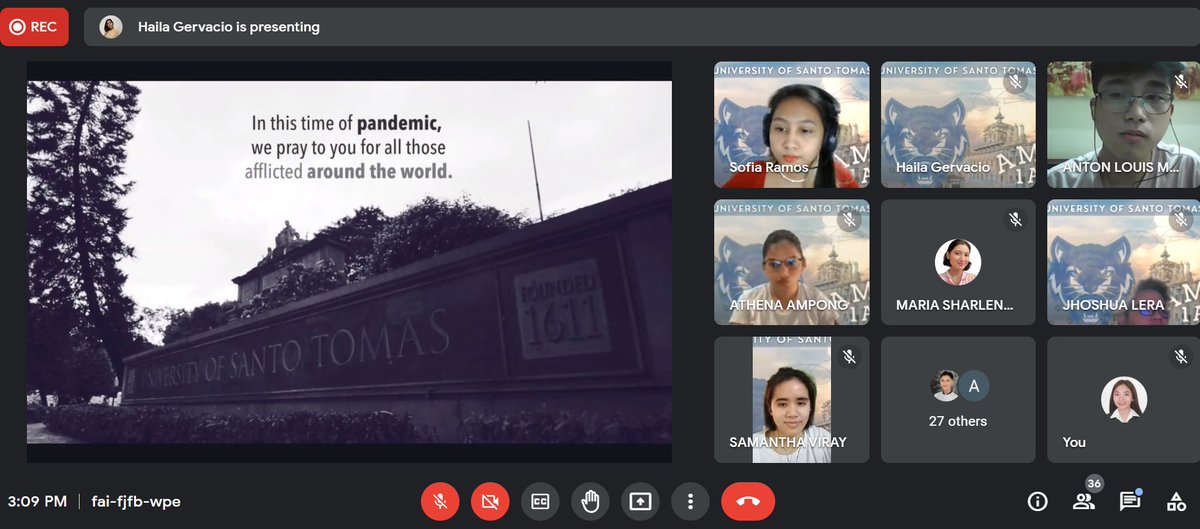Image resolution: width=1200 pixels, height=529 pixels.
Task: Leave the call
Action: pyautogui.click(x=748, y=501)
